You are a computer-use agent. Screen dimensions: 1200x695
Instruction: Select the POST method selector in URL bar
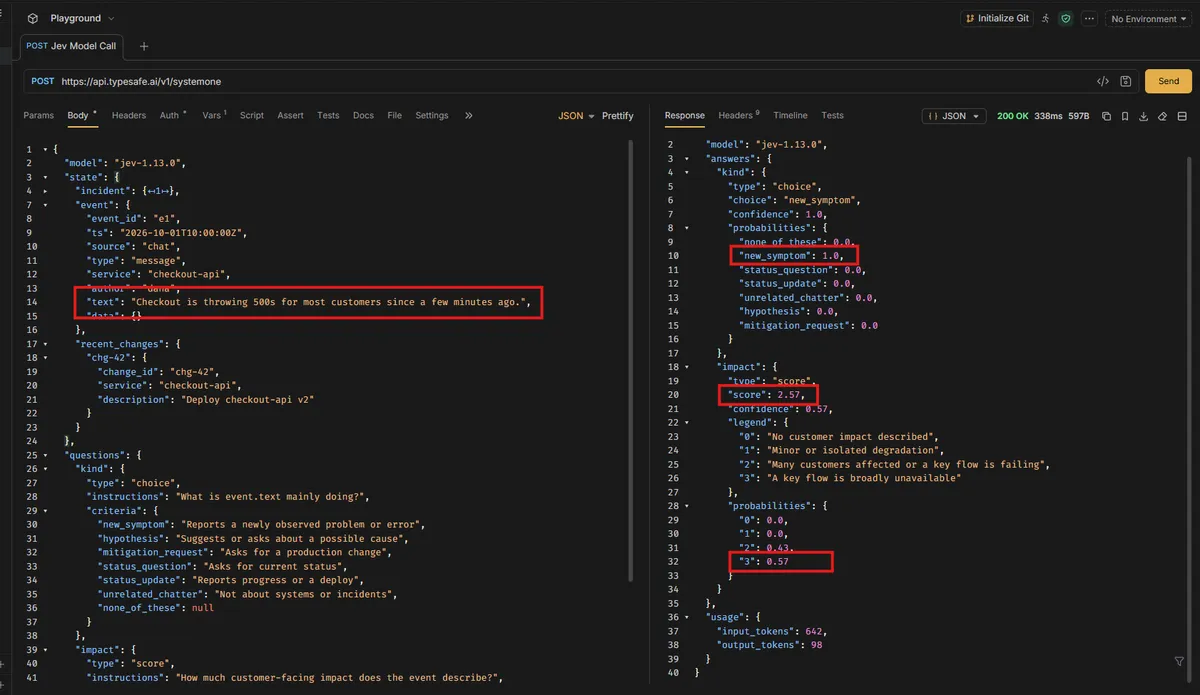click(43, 81)
